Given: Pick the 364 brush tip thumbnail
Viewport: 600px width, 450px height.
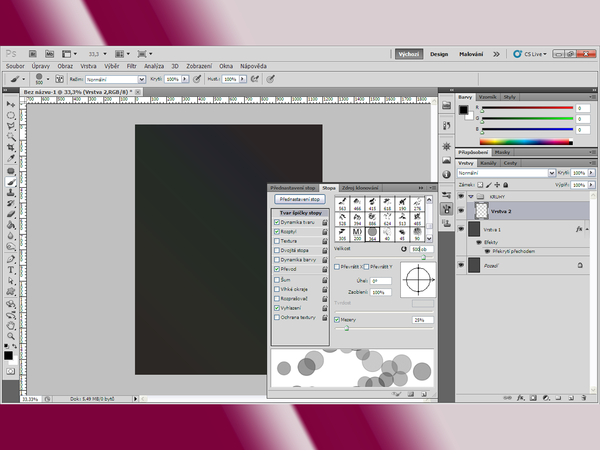Looking at the screenshot, I should [x=374, y=234].
